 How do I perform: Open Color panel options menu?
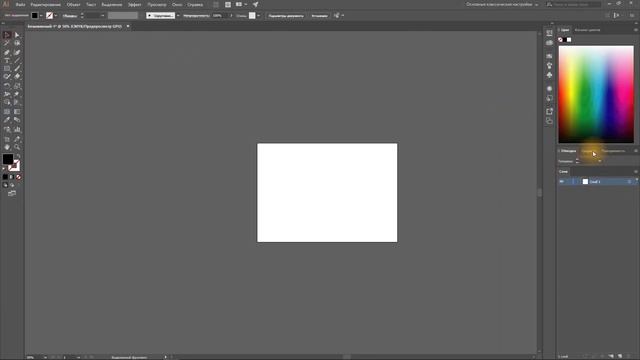click(x=636, y=30)
